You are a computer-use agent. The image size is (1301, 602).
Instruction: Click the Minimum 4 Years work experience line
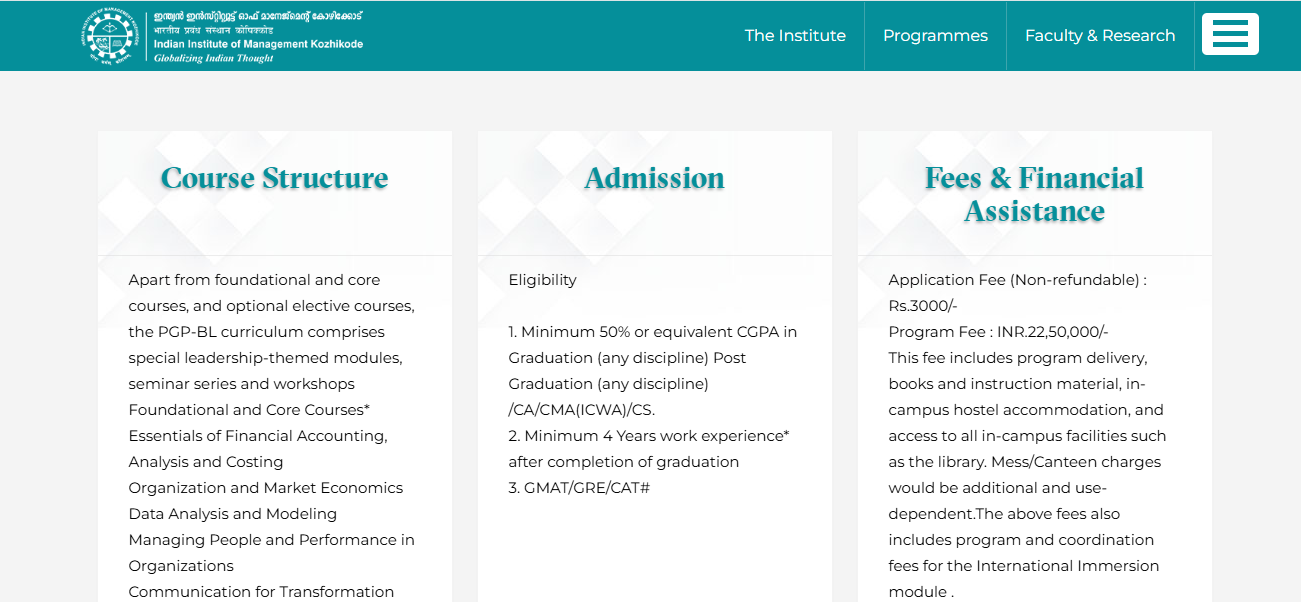(x=648, y=436)
